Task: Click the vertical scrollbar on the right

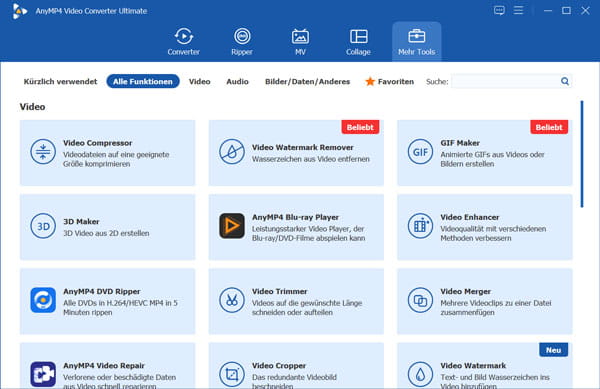Action: [582, 154]
